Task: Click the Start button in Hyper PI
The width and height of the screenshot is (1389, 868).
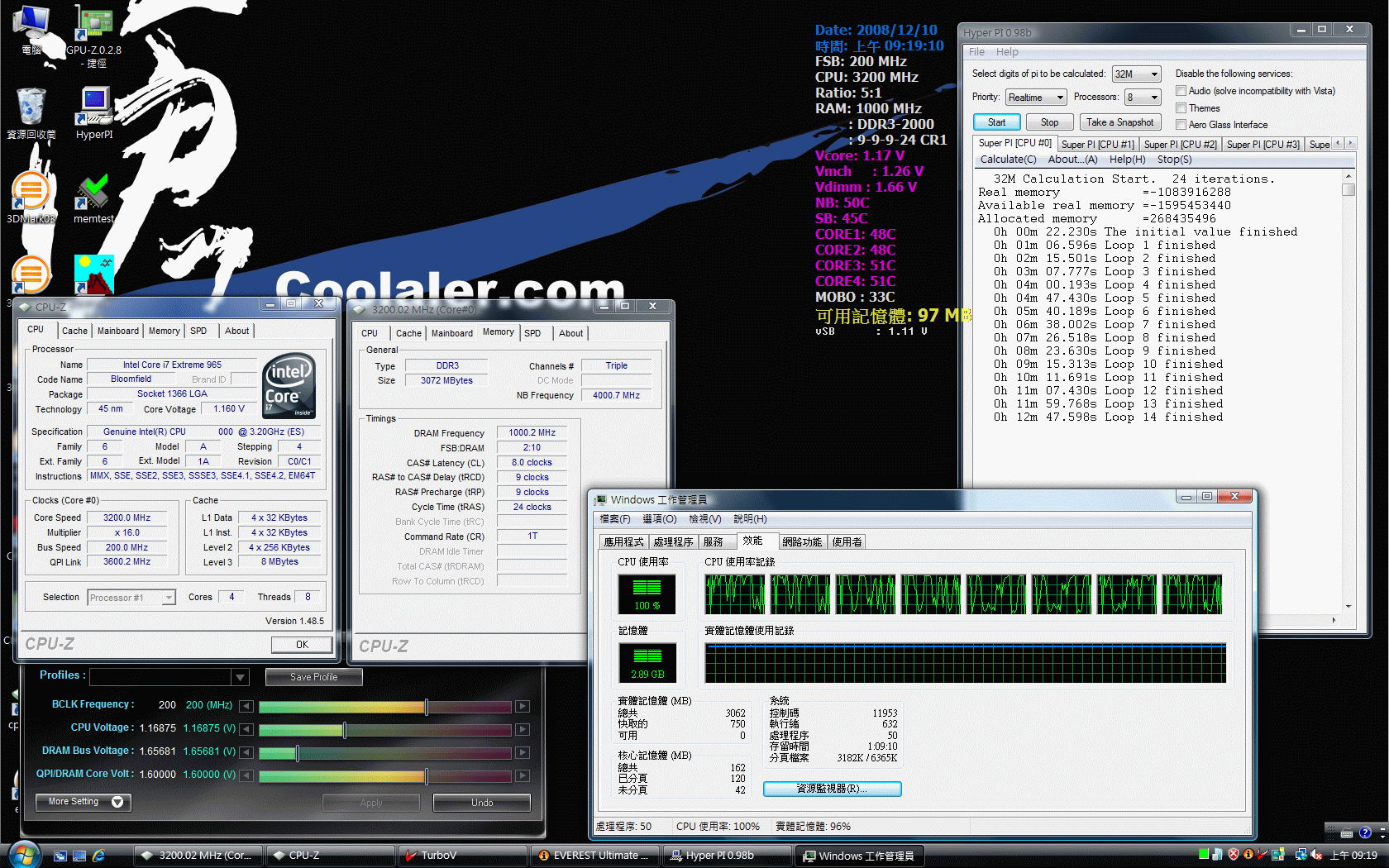Action: tap(996, 122)
